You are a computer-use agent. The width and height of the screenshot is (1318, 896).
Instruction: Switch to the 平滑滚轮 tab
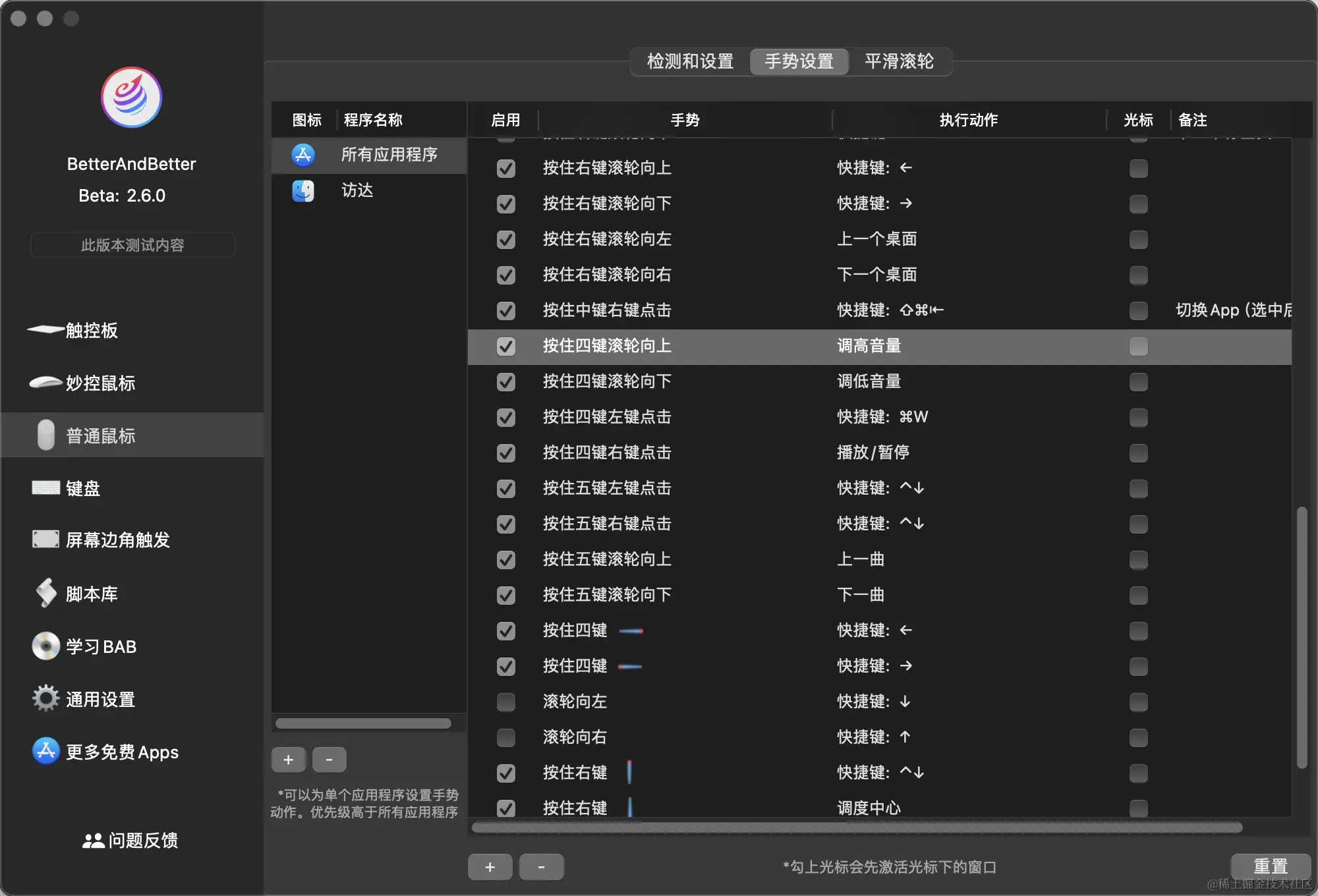[899, 61]
